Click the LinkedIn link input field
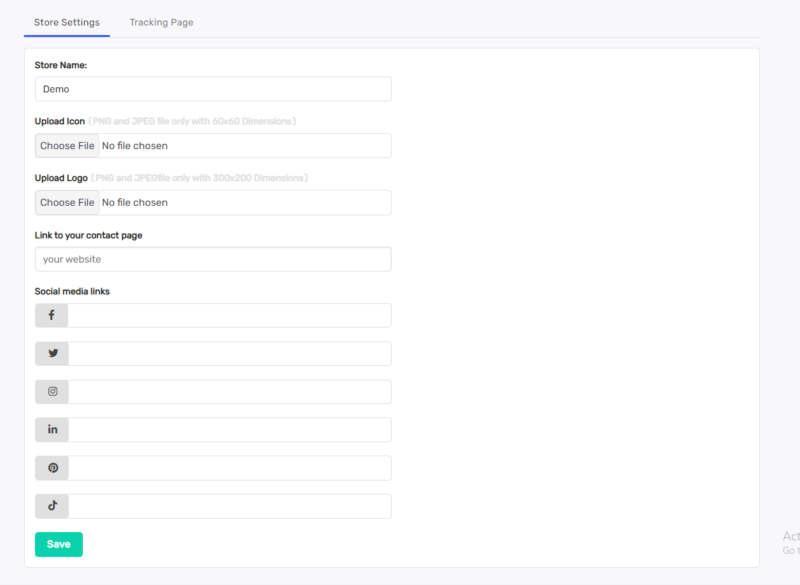800x585 pixels. [x=230, y=429]
